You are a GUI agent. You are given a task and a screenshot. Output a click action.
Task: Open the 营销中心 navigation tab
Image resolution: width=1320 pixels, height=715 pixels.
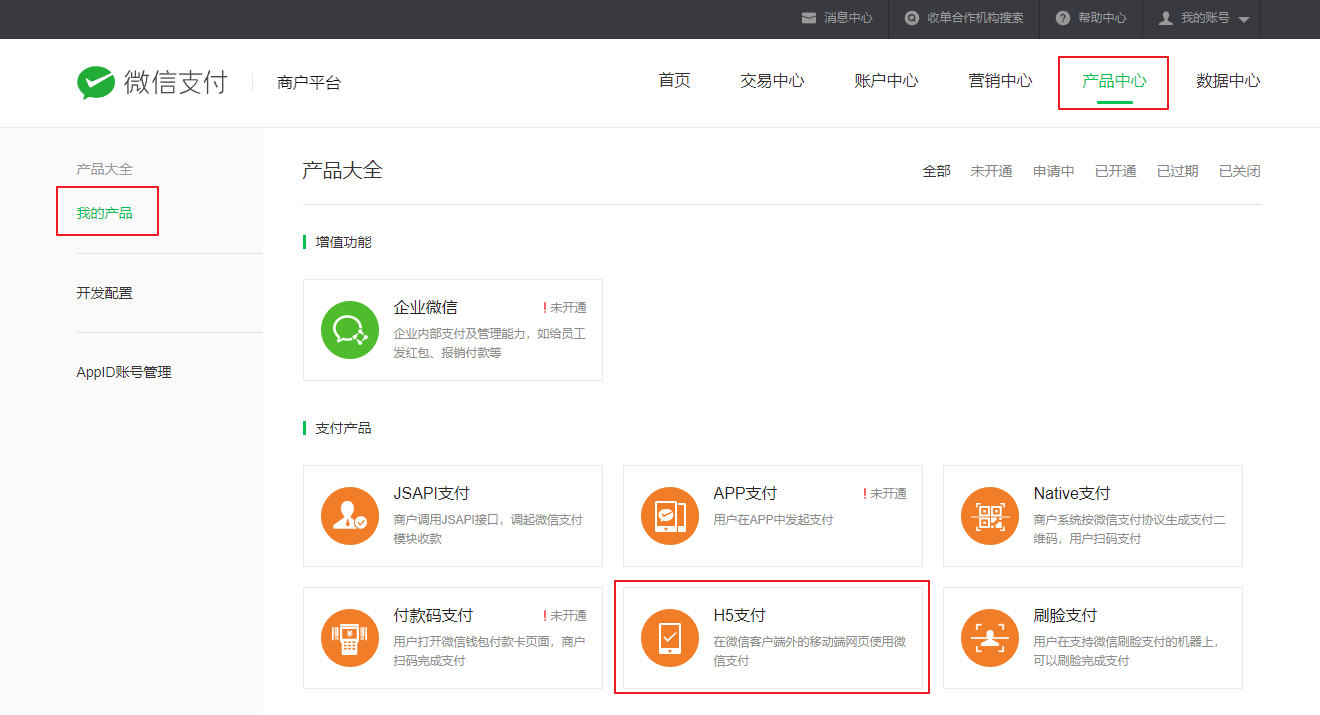tap(1000, 81)
